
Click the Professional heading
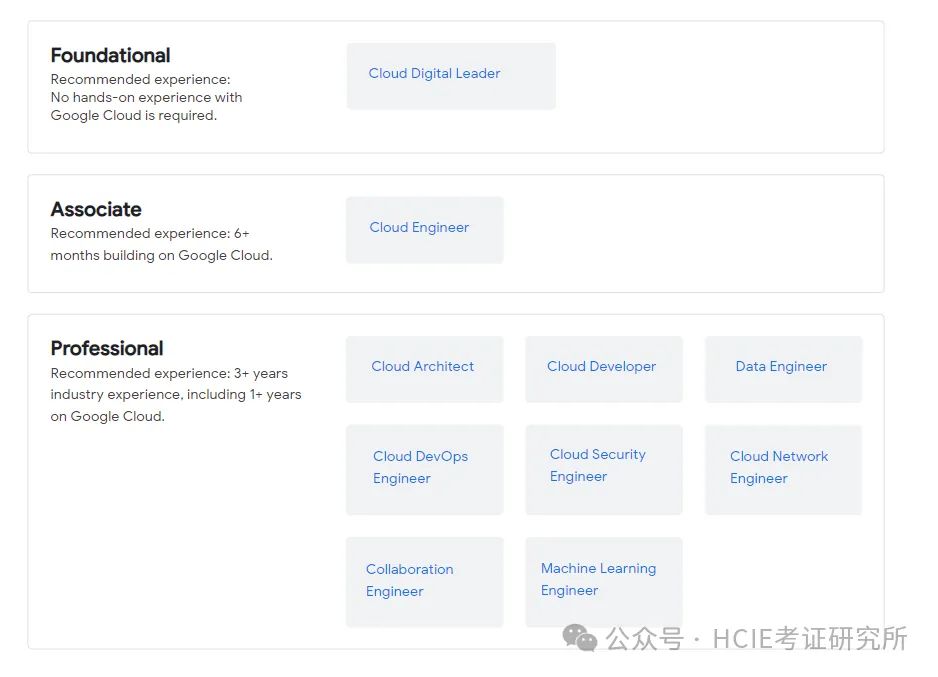pos(106,348)
